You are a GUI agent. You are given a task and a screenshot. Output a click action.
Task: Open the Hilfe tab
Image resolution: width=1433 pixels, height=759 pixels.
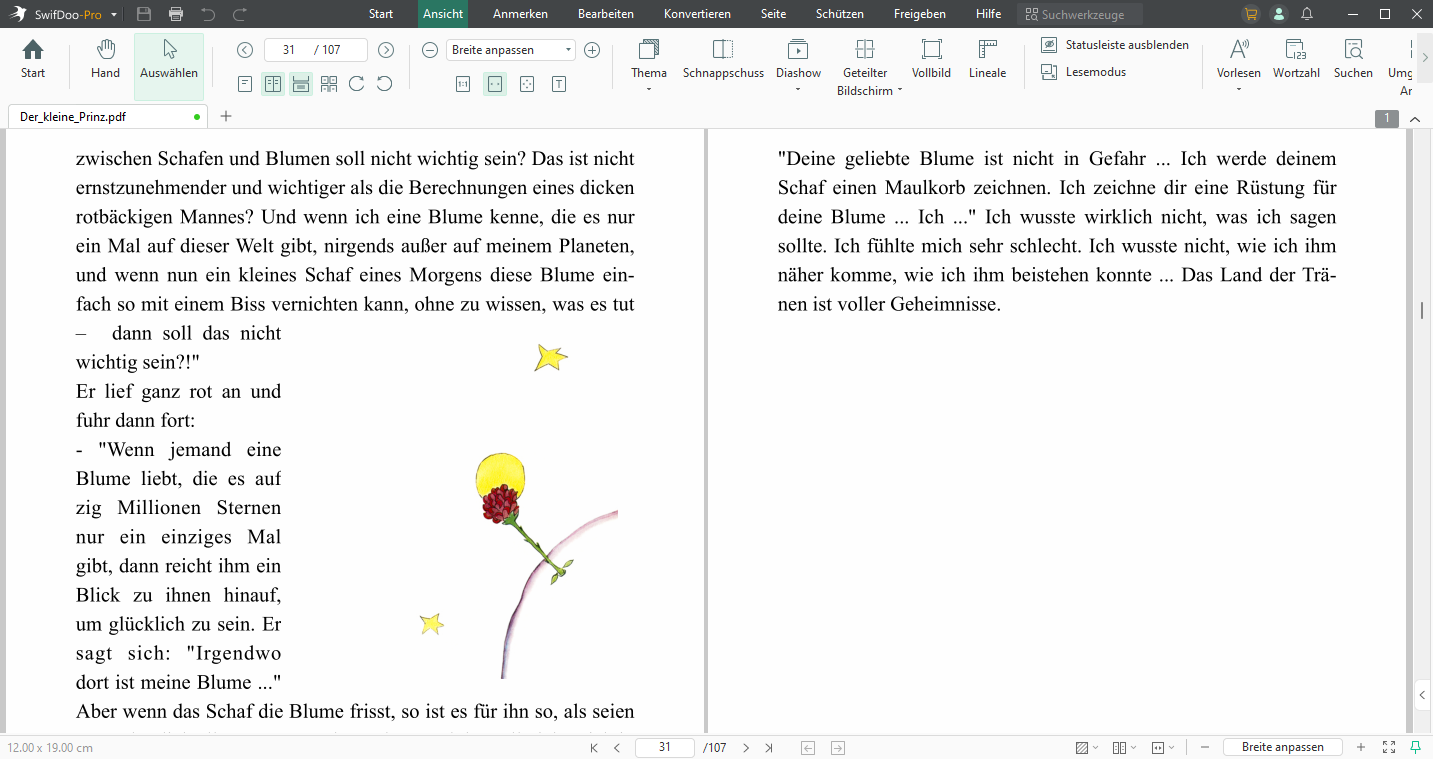(x=988, y=14)
